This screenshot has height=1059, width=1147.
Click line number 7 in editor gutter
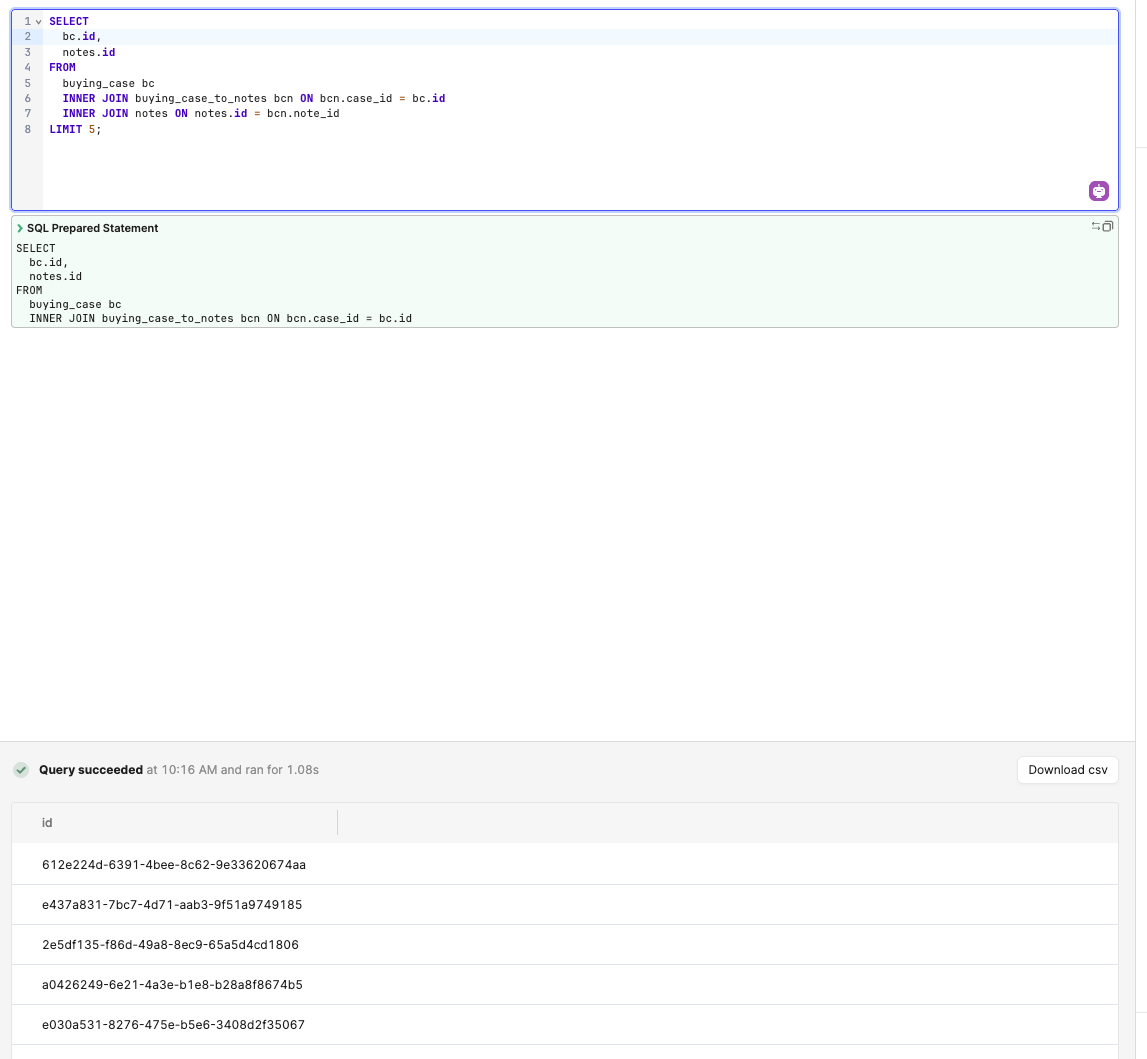[28, 114]
